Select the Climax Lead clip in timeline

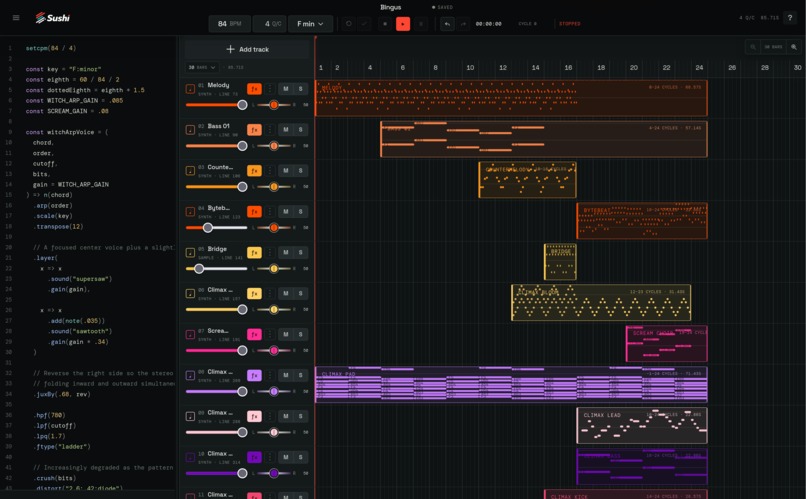click(x=642, y=426)
